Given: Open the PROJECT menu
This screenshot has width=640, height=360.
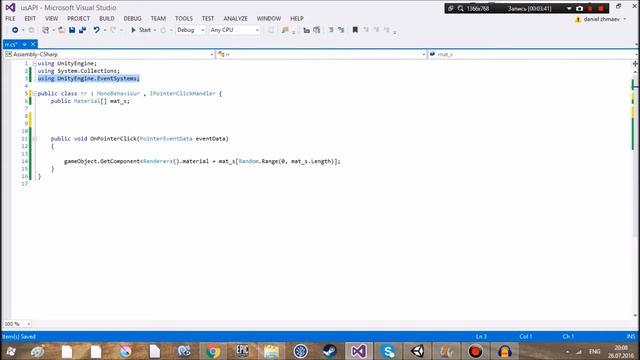Looking at the screenshot, I should (78, 18).
